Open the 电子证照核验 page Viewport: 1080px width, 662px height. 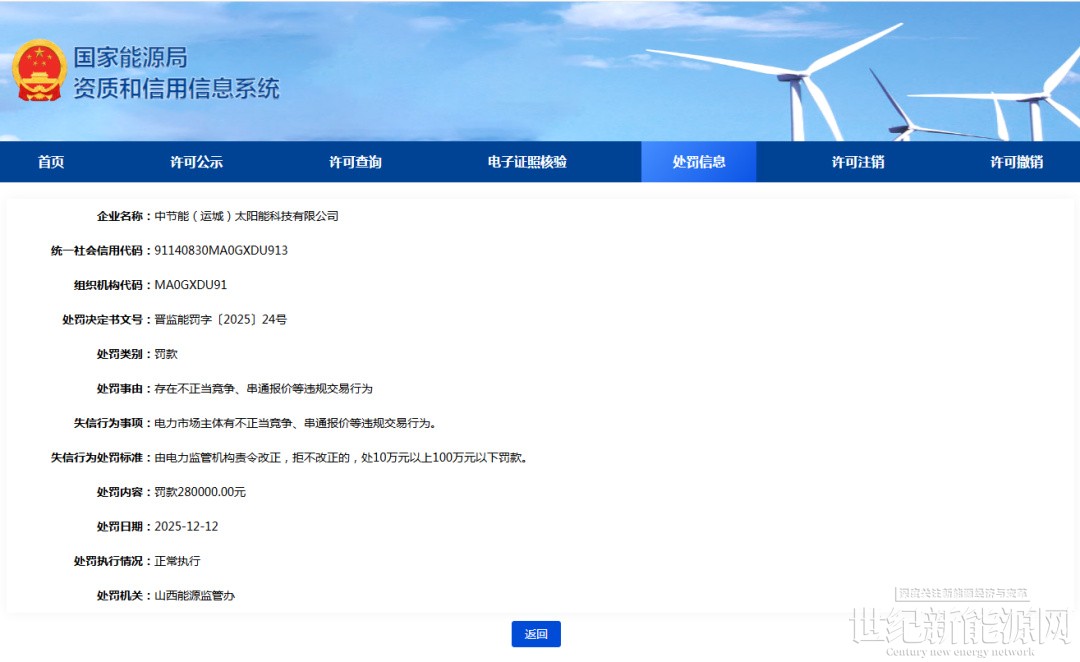coord(527,162)
